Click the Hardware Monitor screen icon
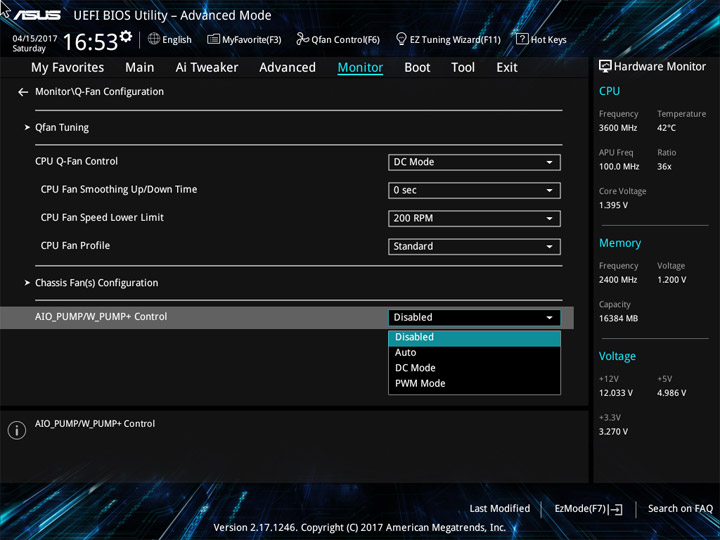Screen dimensions: 720x540 point(605,67)
